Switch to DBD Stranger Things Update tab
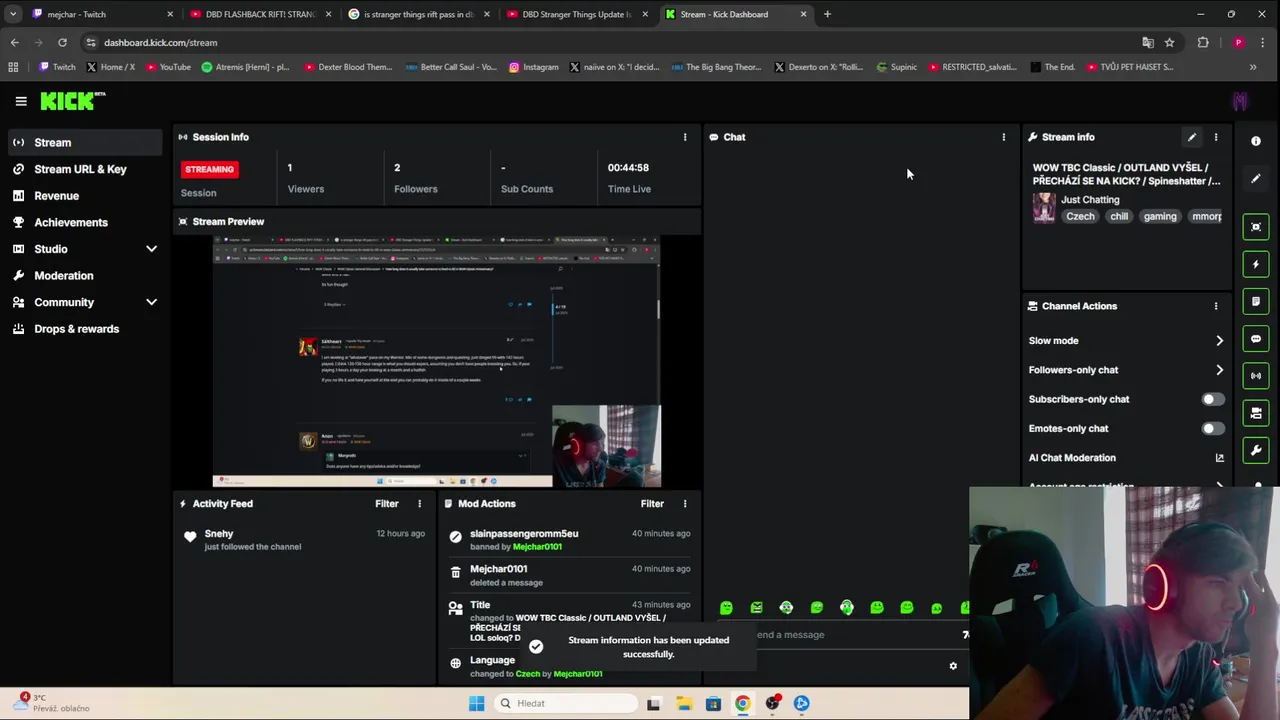 click(577, 14)
